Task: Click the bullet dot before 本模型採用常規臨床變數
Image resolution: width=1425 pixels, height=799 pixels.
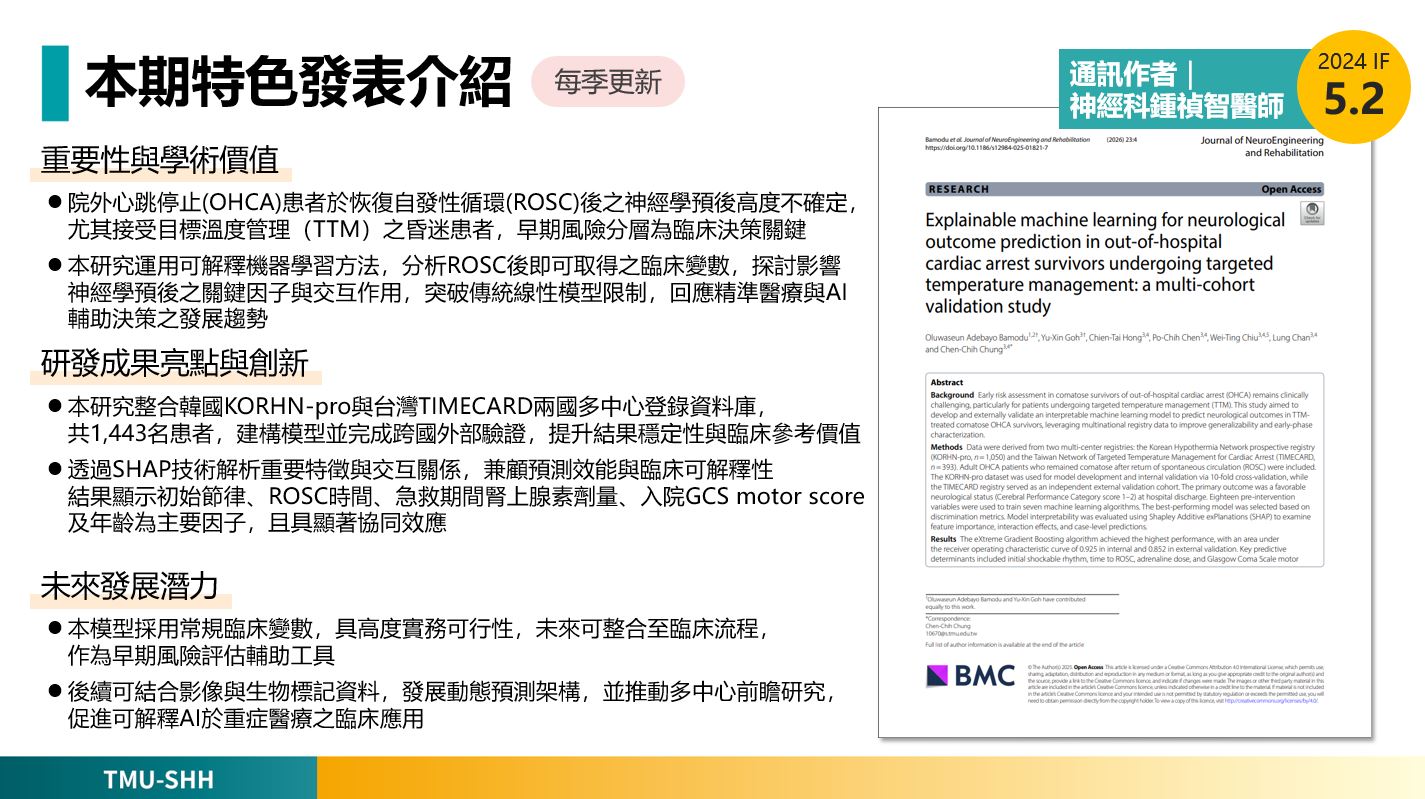Action: 56,629
